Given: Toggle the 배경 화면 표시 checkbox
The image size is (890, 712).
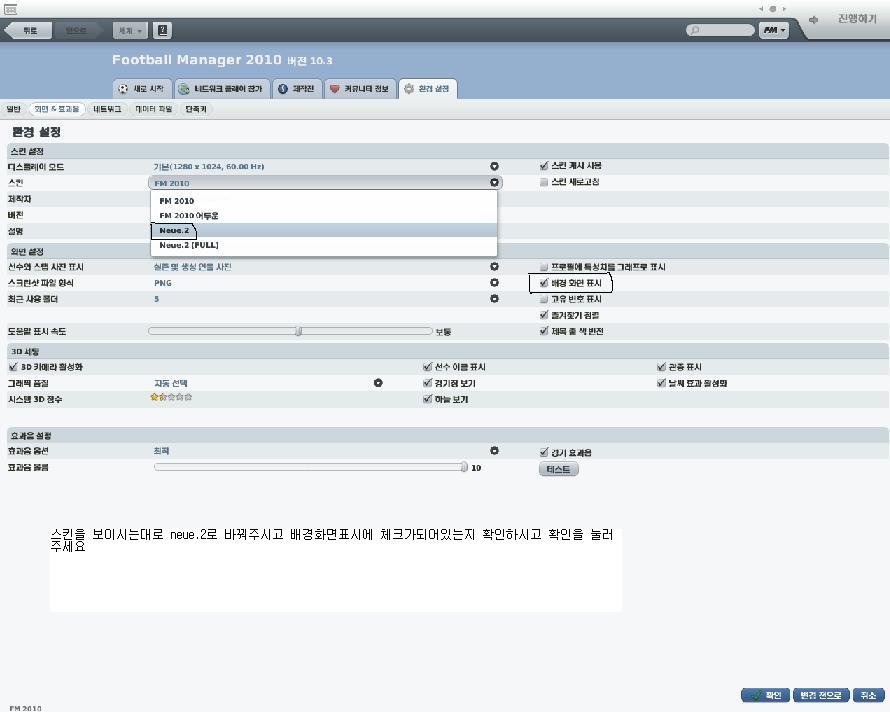Looking at the screenshot, I should point(544,283).
